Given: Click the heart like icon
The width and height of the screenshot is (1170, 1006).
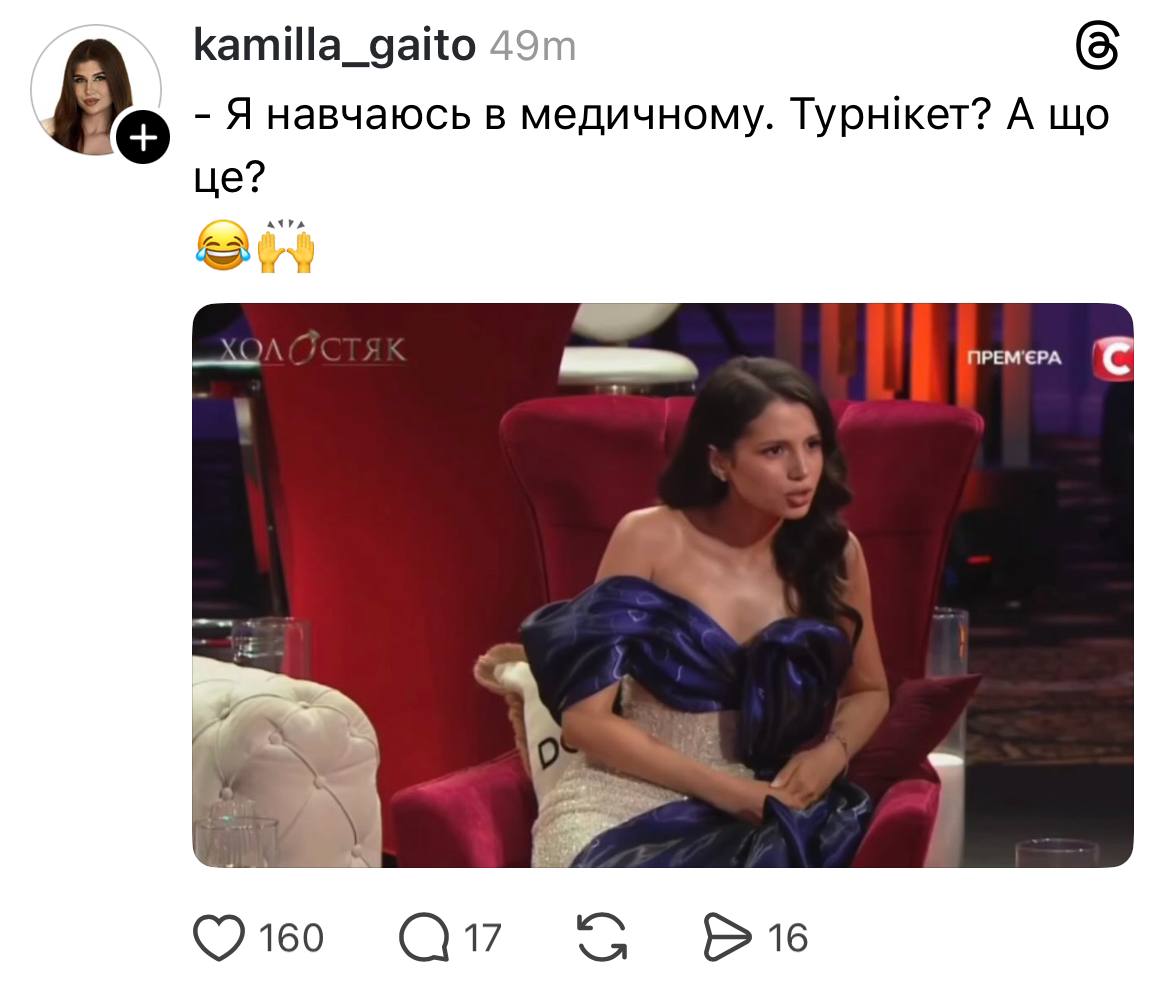Looking at the screenshot, I should 219,937.
